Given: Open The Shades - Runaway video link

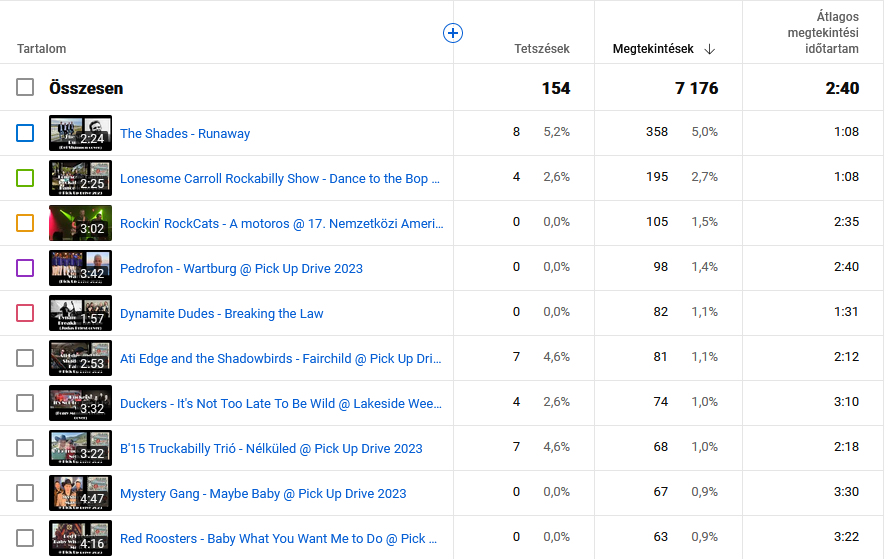Looking at the screenshot, I should pos(185,134).
